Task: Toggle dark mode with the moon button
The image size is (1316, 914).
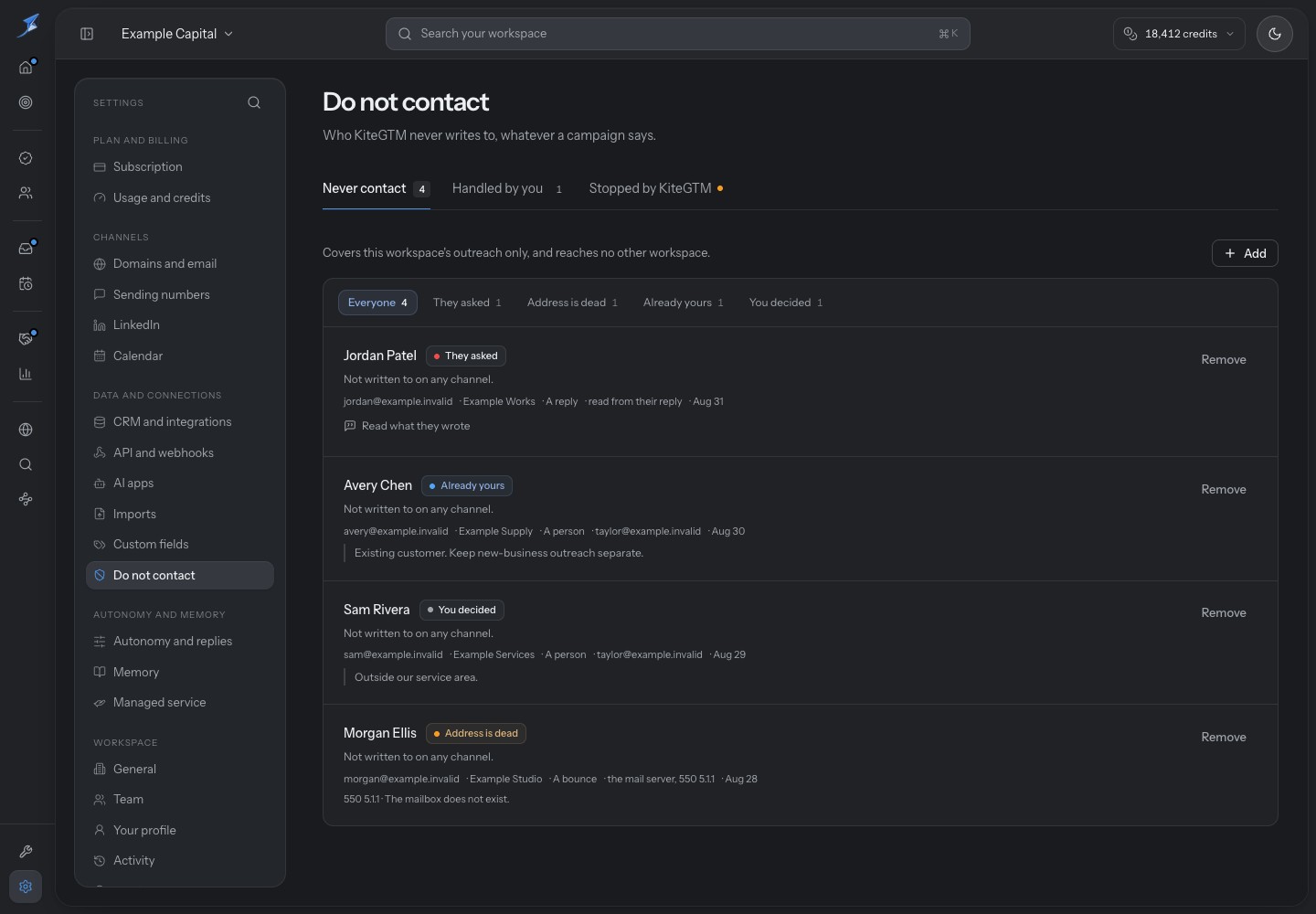Action: [1275, 34]
